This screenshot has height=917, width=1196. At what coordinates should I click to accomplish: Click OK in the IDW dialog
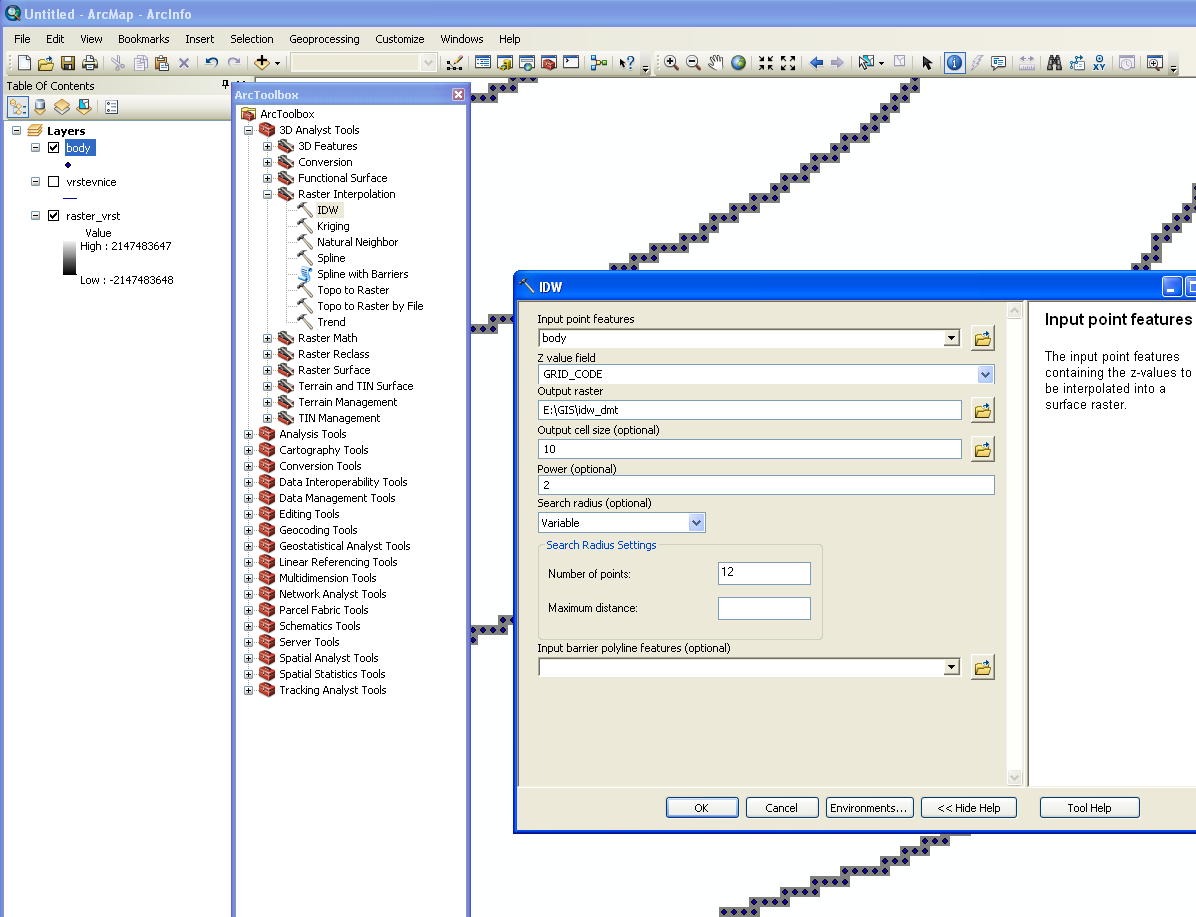click(702, 808)
